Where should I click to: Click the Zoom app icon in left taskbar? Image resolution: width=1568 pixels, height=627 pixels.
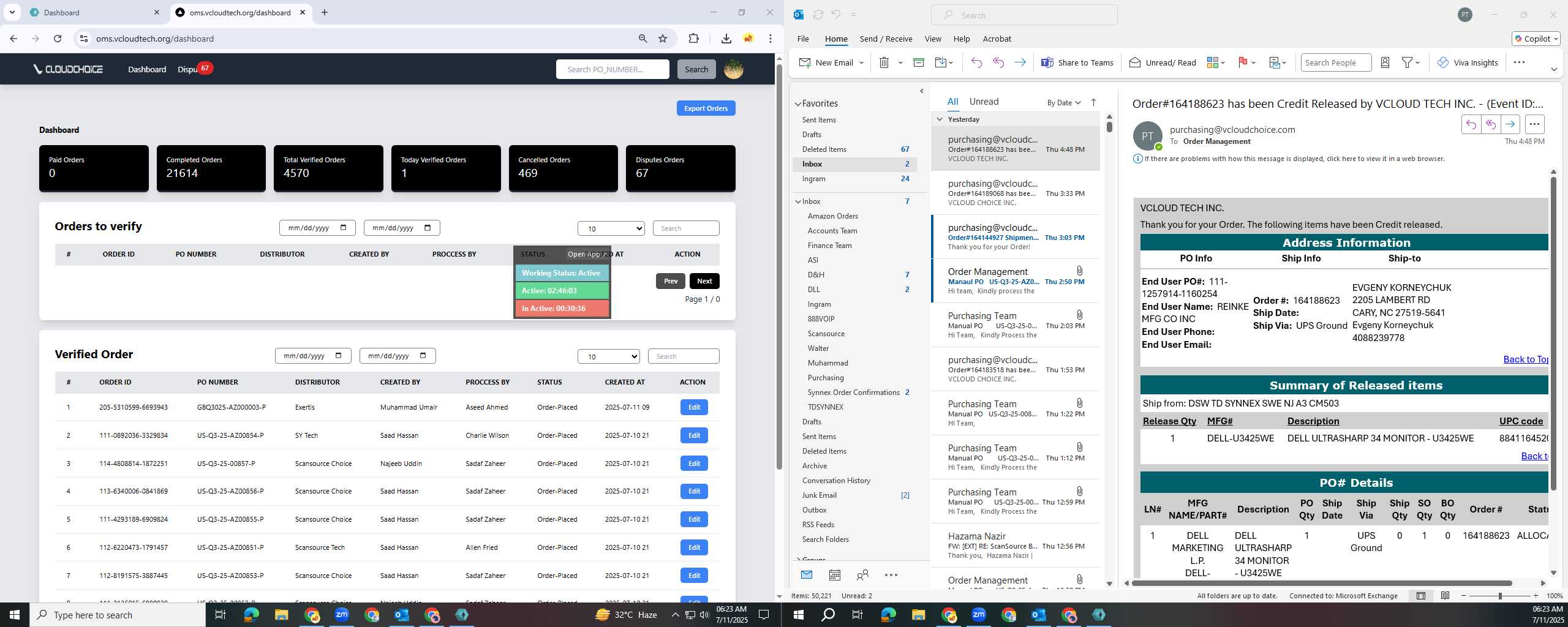pyautogui.click(x=341, y=615)
